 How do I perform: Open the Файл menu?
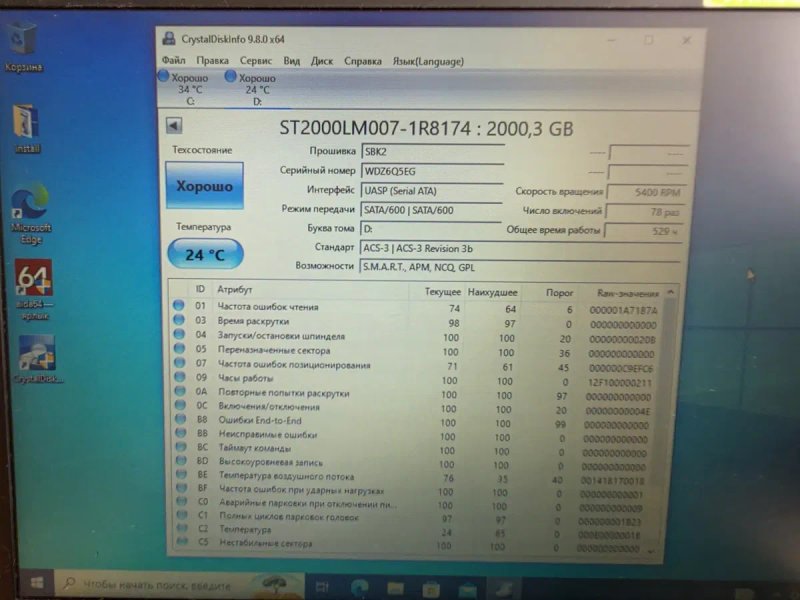(x=173, y=60)
